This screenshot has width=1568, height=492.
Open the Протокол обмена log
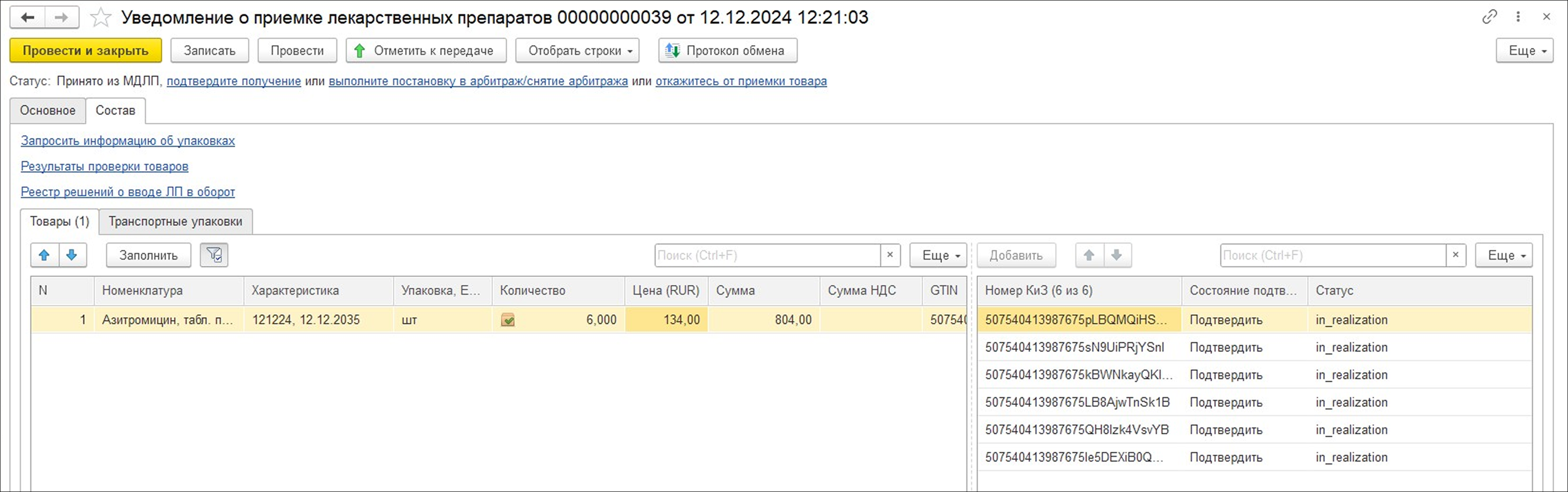[x=728, y=51]
